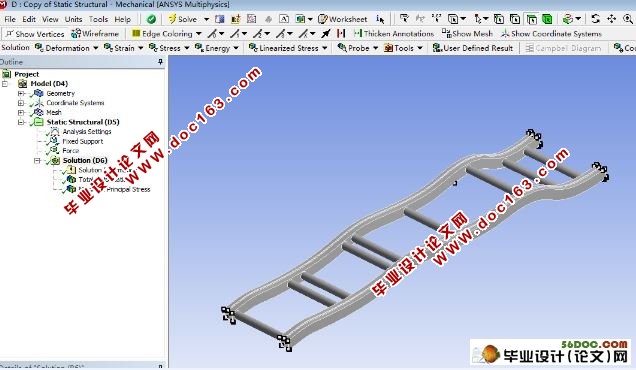Open the Worksheet view
Screen dimensions: 636x370
(x=343, y=19)
